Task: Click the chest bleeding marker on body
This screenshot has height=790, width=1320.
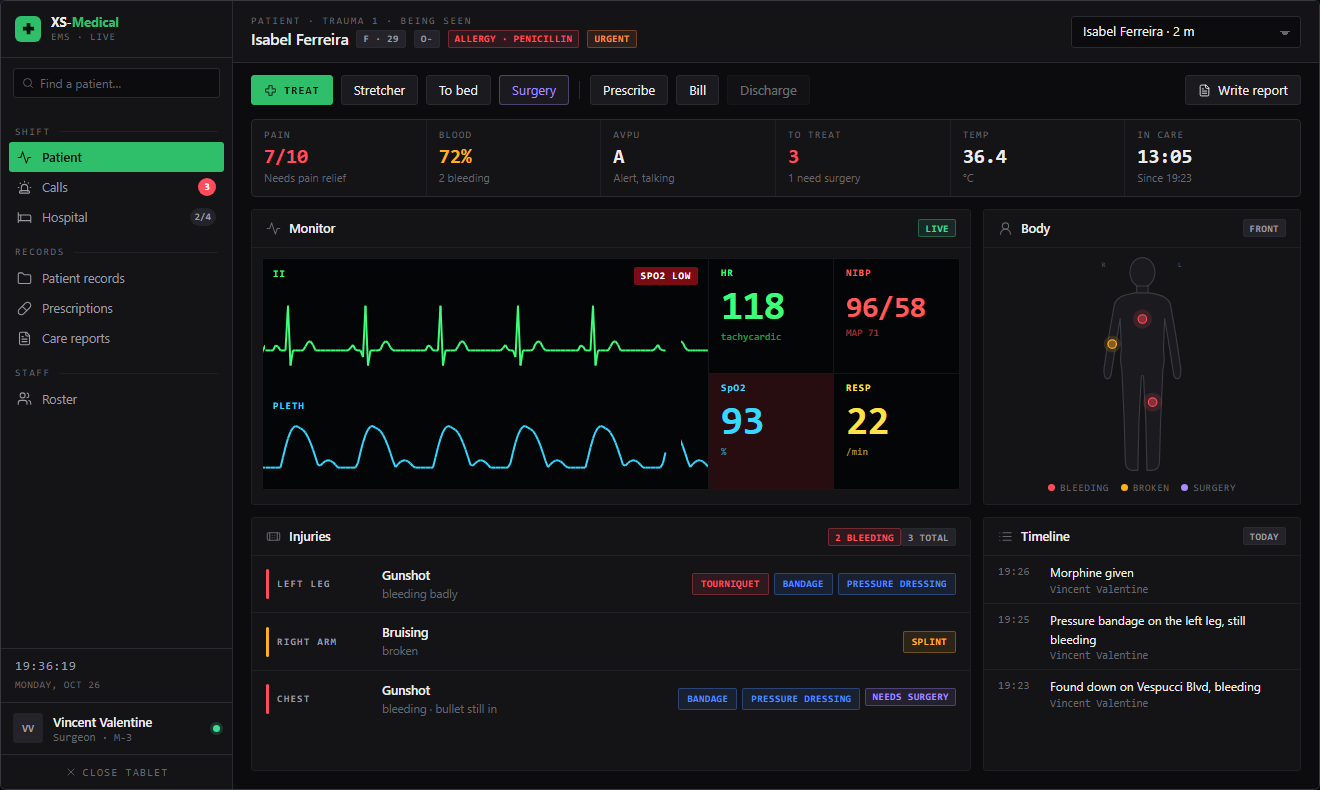Action: [x=1142, y=318]
